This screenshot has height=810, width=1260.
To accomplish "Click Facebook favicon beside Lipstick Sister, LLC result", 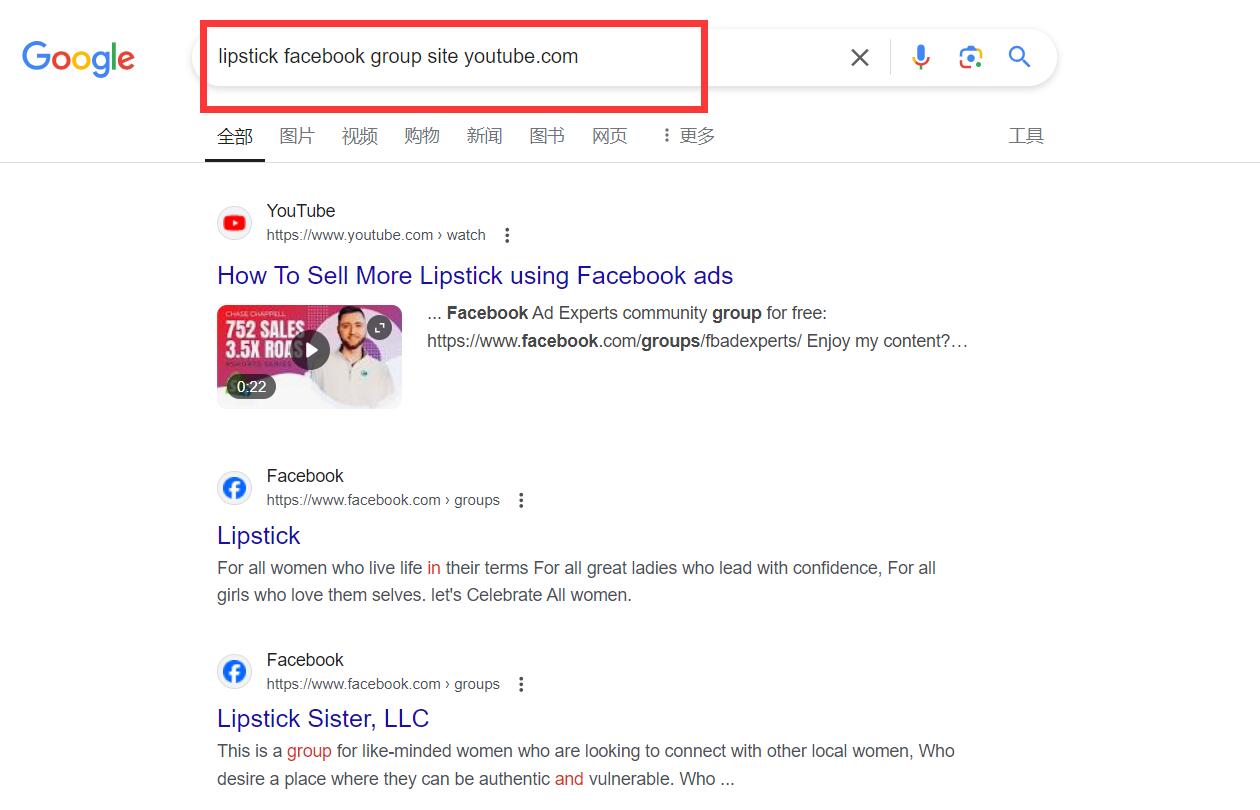I will (235, 672).
